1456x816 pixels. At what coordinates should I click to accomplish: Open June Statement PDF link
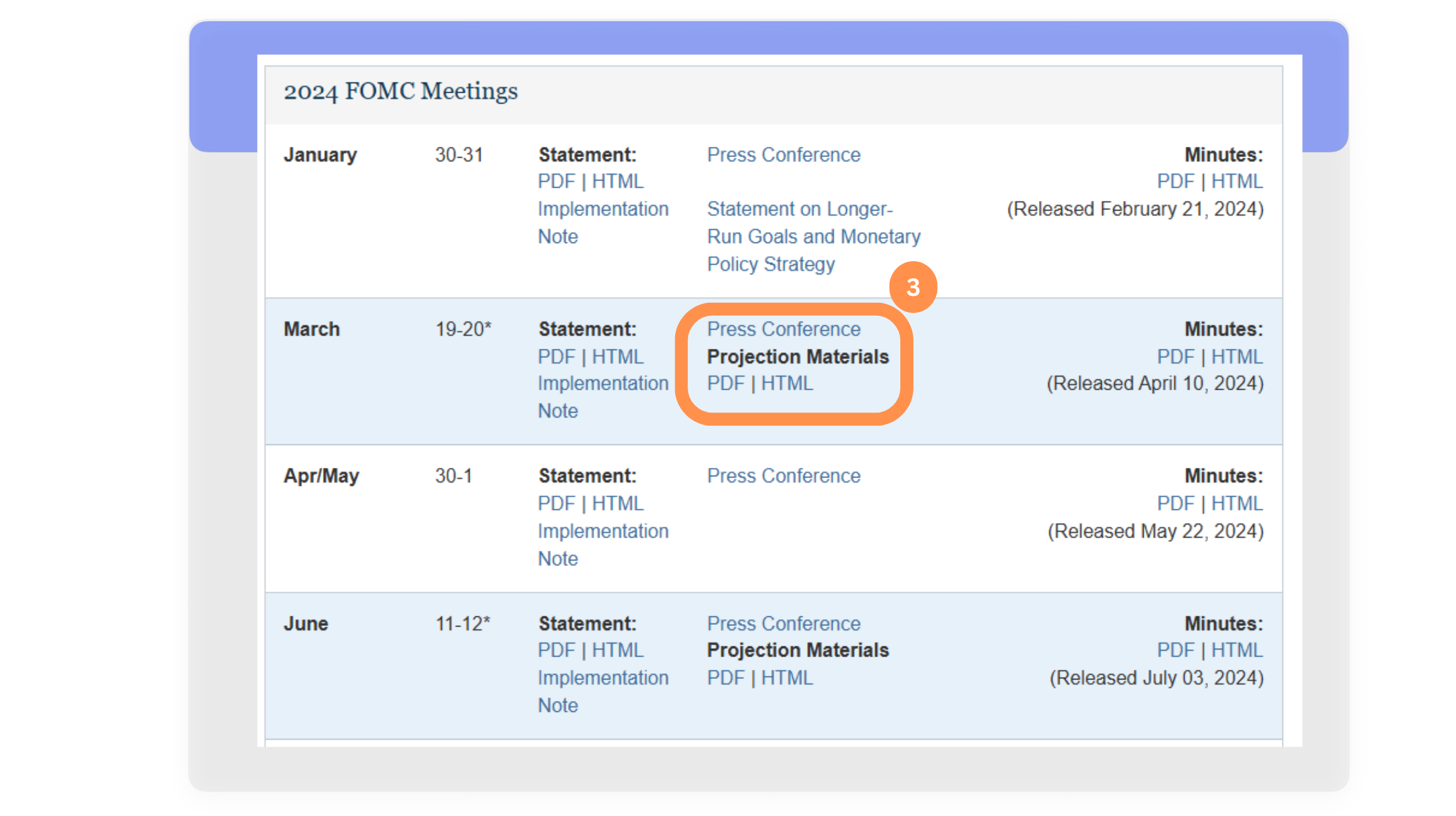(x=556, y=650)
